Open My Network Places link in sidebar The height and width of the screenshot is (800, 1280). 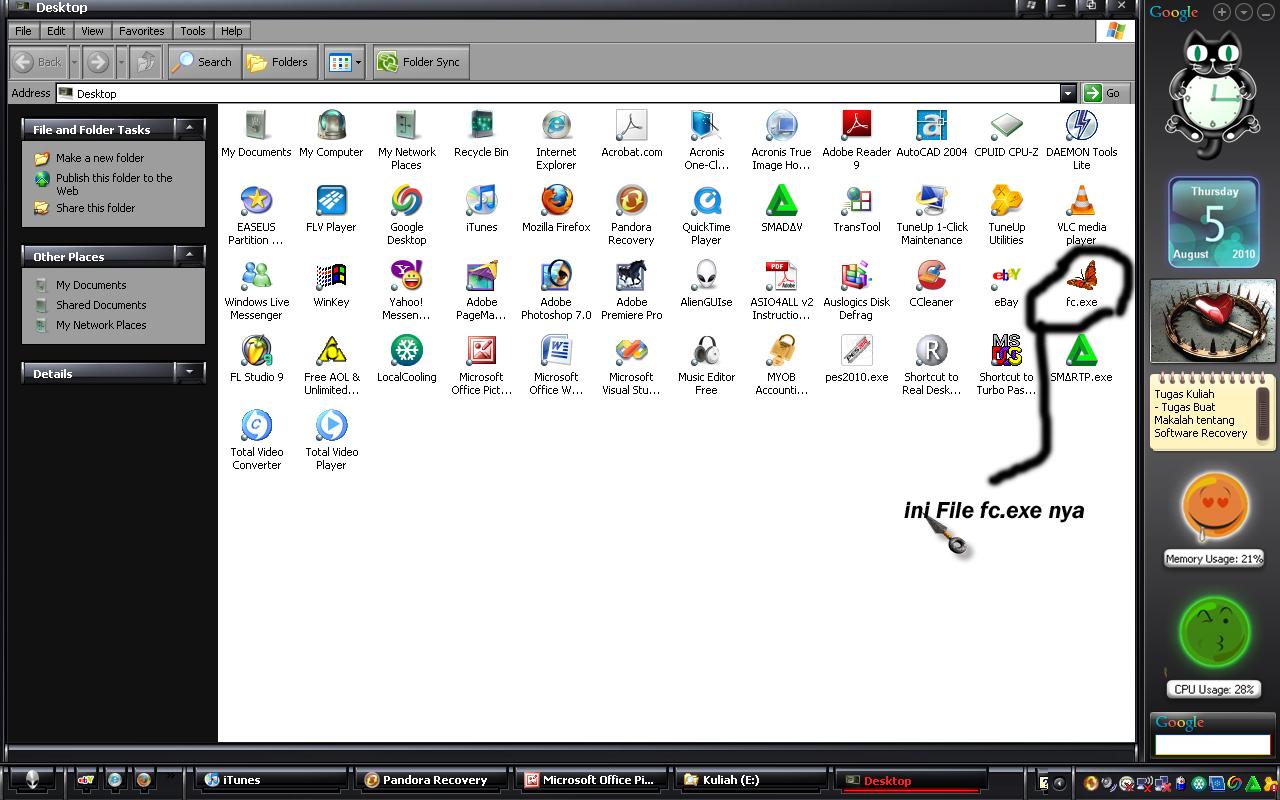tap(101, 325)
